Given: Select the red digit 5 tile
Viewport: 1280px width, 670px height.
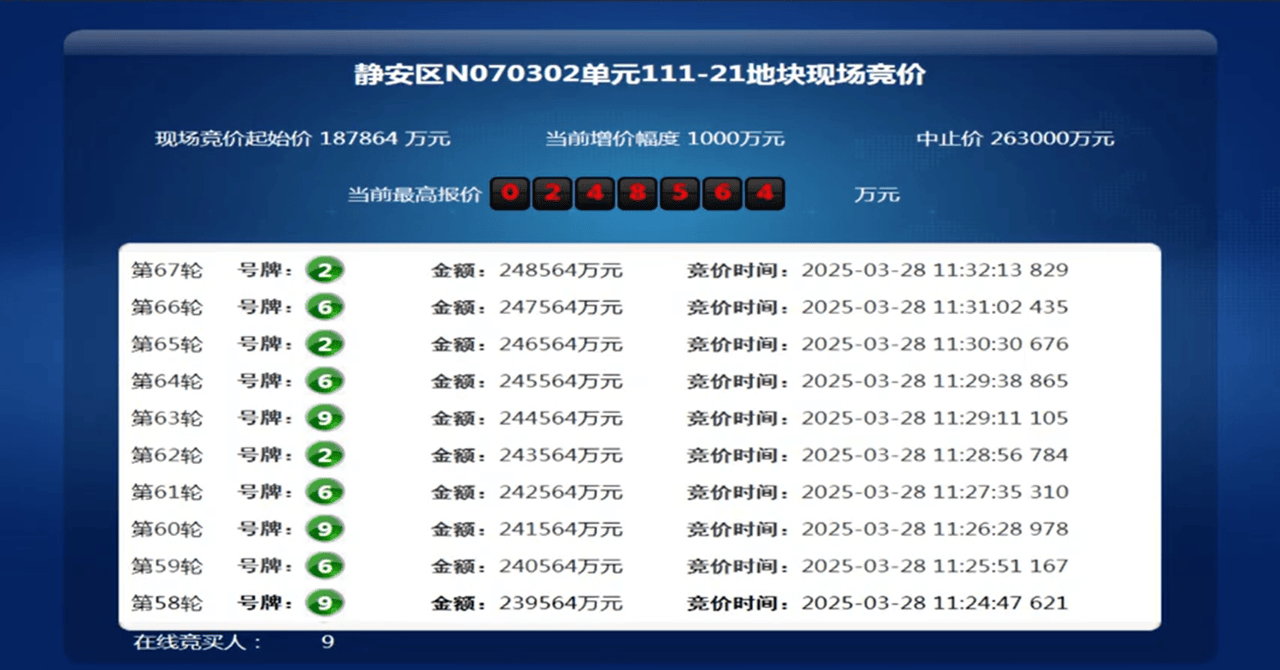Looking at the screenshot, I should click(x=680, y=193).
